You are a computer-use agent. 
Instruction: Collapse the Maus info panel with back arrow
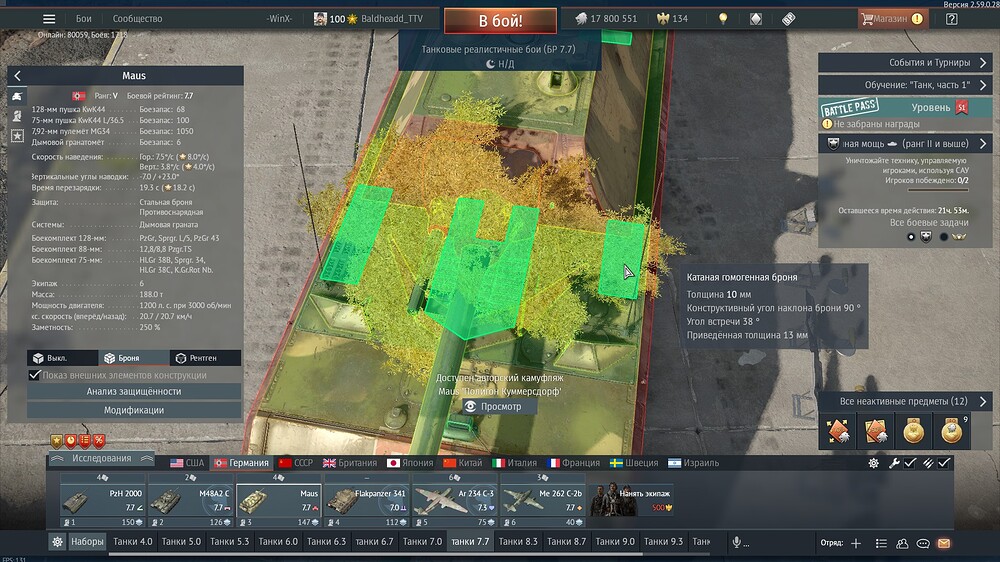click(17, 75)
